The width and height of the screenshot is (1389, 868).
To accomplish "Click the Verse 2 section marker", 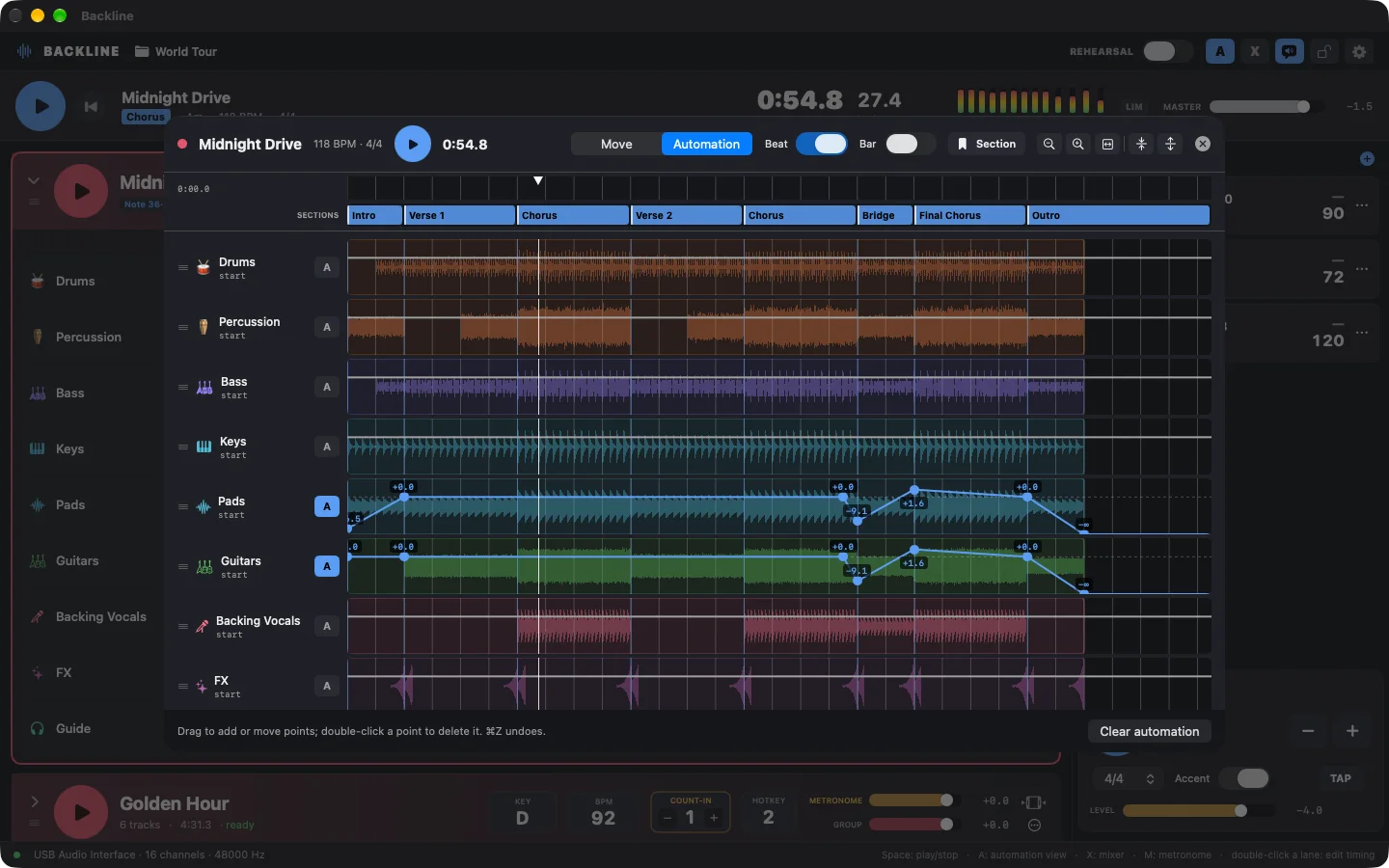I will pyautogui.click(x=687, y=215).
